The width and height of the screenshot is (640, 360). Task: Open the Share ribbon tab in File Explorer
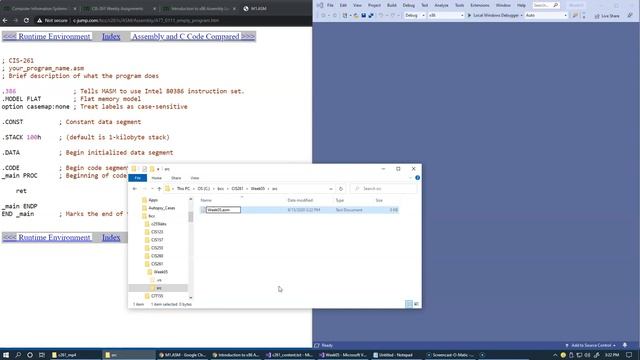click(176, 178)
